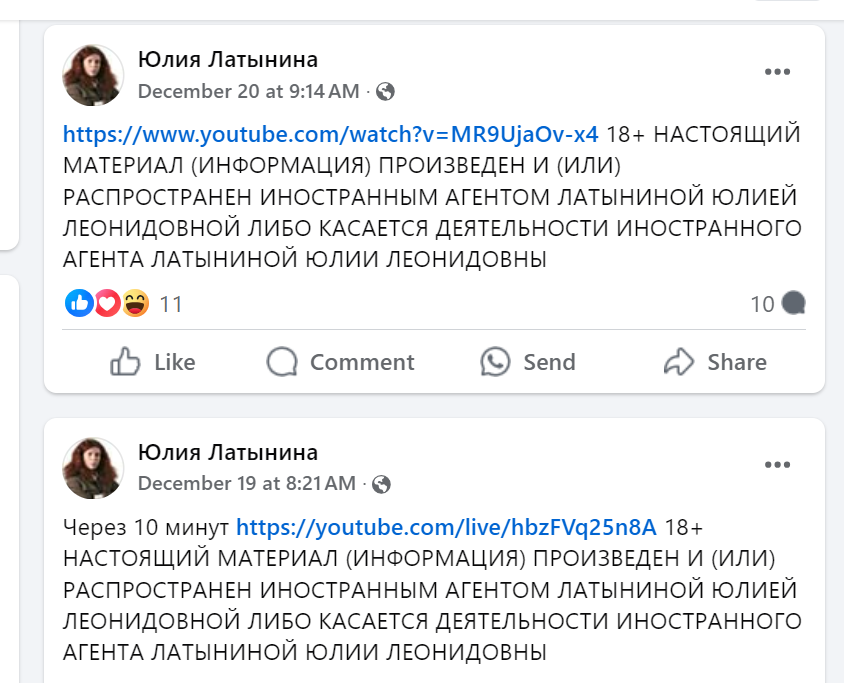The width and height of the screenshot is (844, 683).
Task: Open the December 20 at 9:14 AM timestamp
Action: click(x=248, y=91)
